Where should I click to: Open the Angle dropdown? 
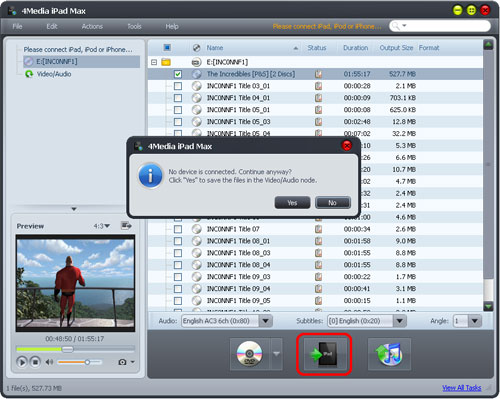coord(475,321)
